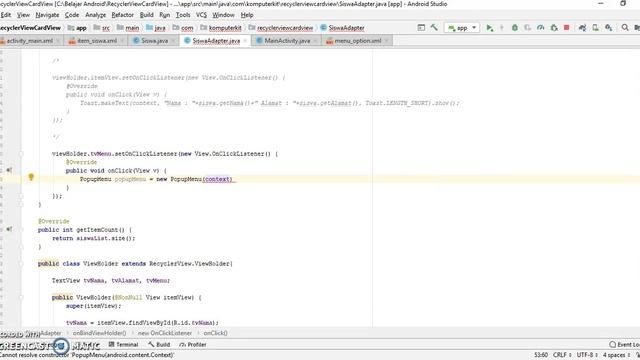Screen dimensions: 640x360
Task: Close the MainActivity.java tab
Action: pos(315,41)
